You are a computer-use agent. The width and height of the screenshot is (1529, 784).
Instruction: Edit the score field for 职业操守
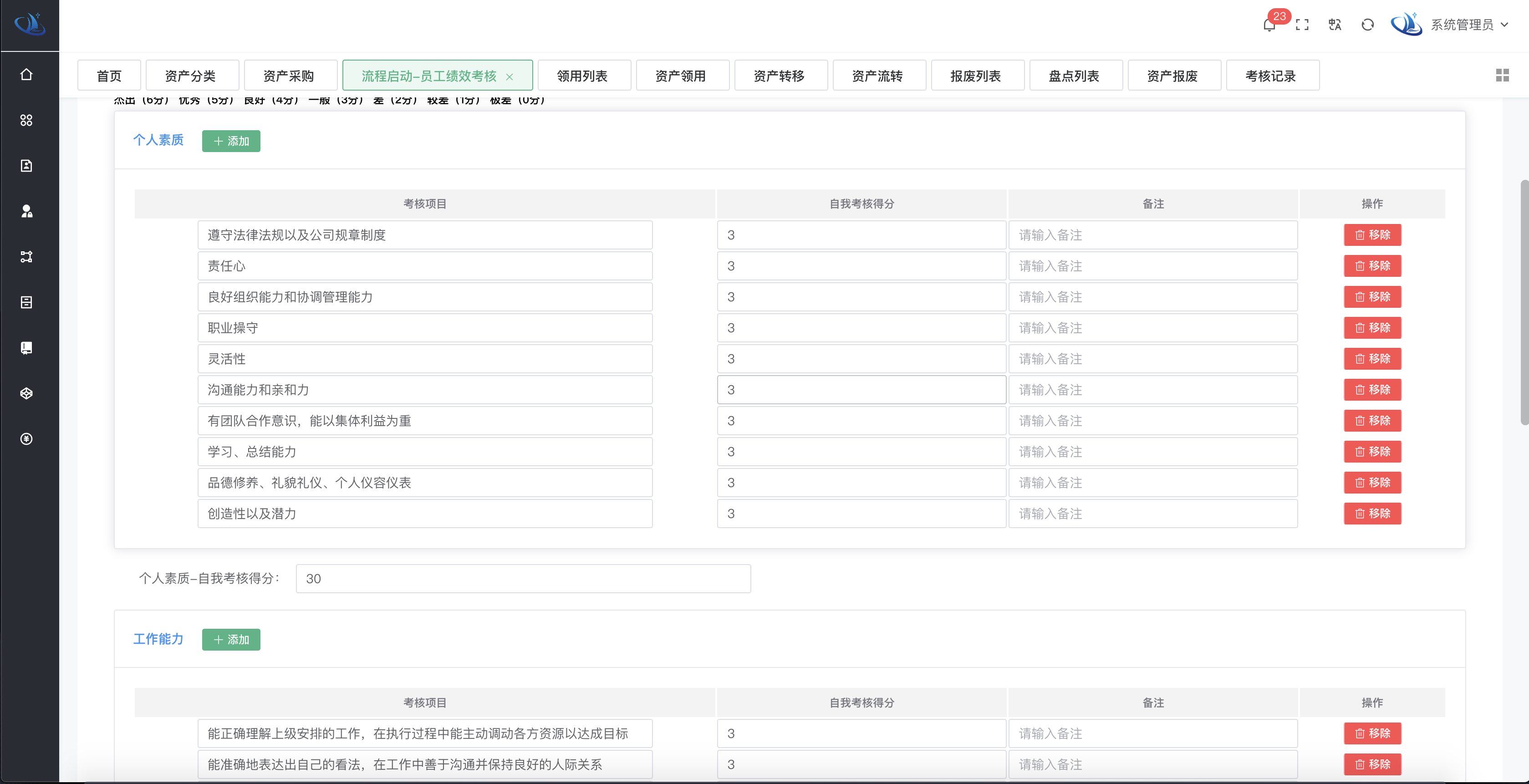(x=861, y=328)
